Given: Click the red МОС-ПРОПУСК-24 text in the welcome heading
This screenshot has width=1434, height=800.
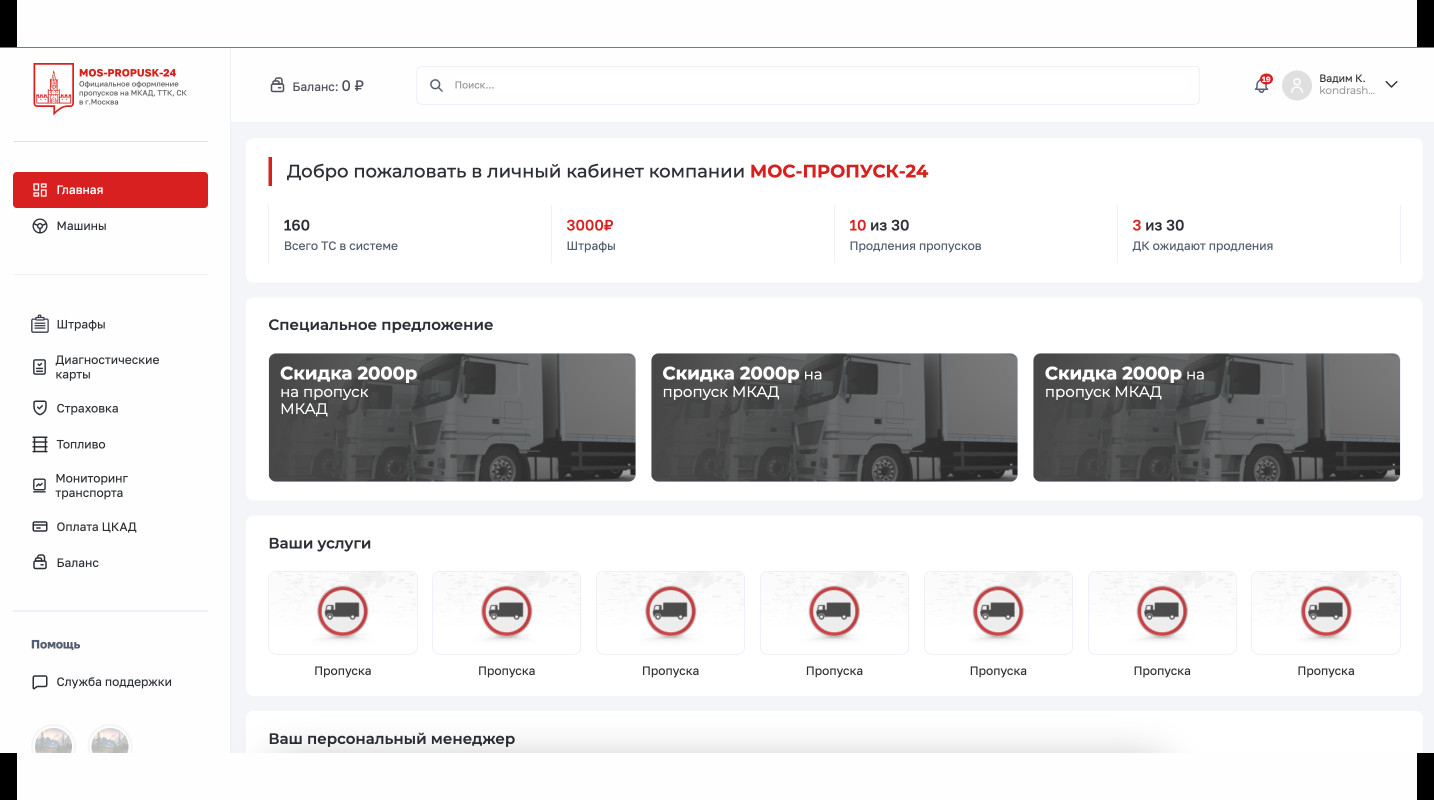Looking at the screenshot, I should (839, 172).
